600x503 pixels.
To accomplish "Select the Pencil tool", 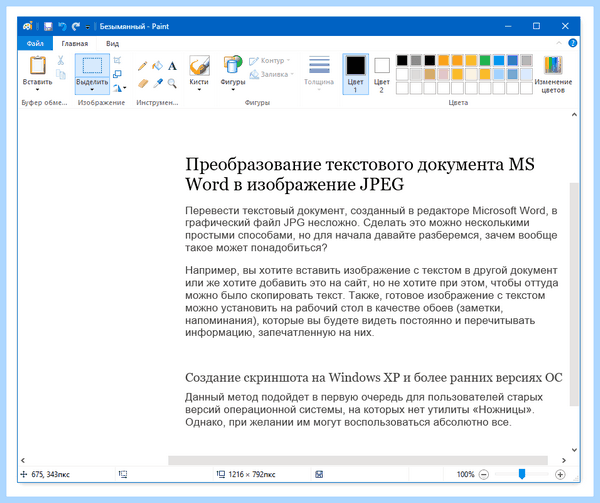I will [142, 66].
